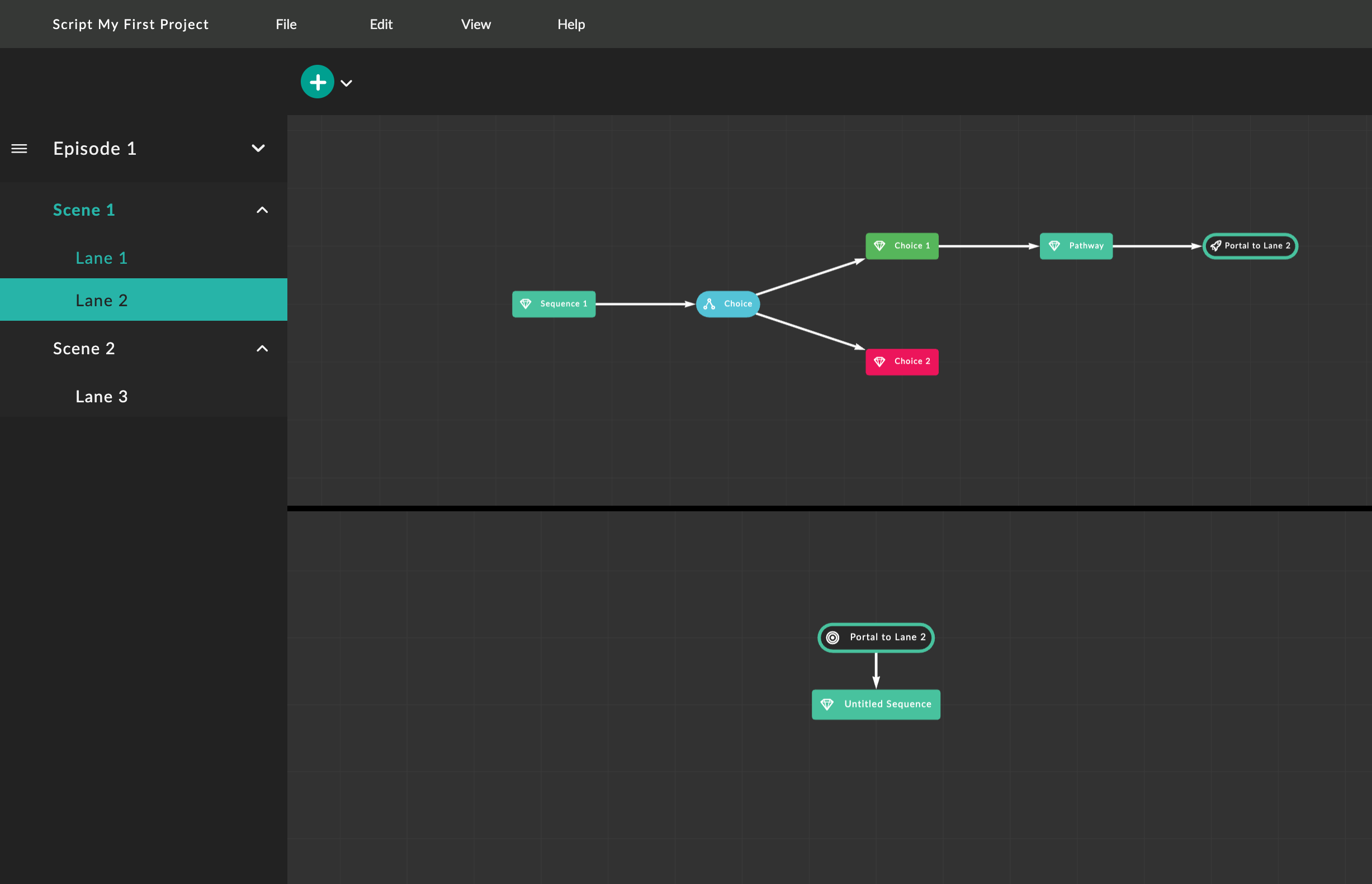Viewport: 1372px width, 884px height.
Task: Click the arrow from Sequence 1 to Choice
Action: (646, 303)
